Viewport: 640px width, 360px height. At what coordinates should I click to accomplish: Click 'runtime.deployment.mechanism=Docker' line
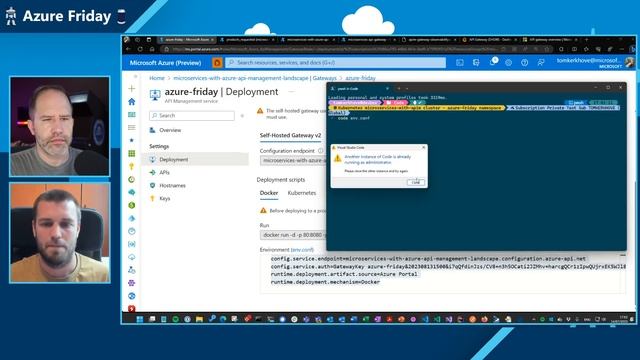pos(325,282)
